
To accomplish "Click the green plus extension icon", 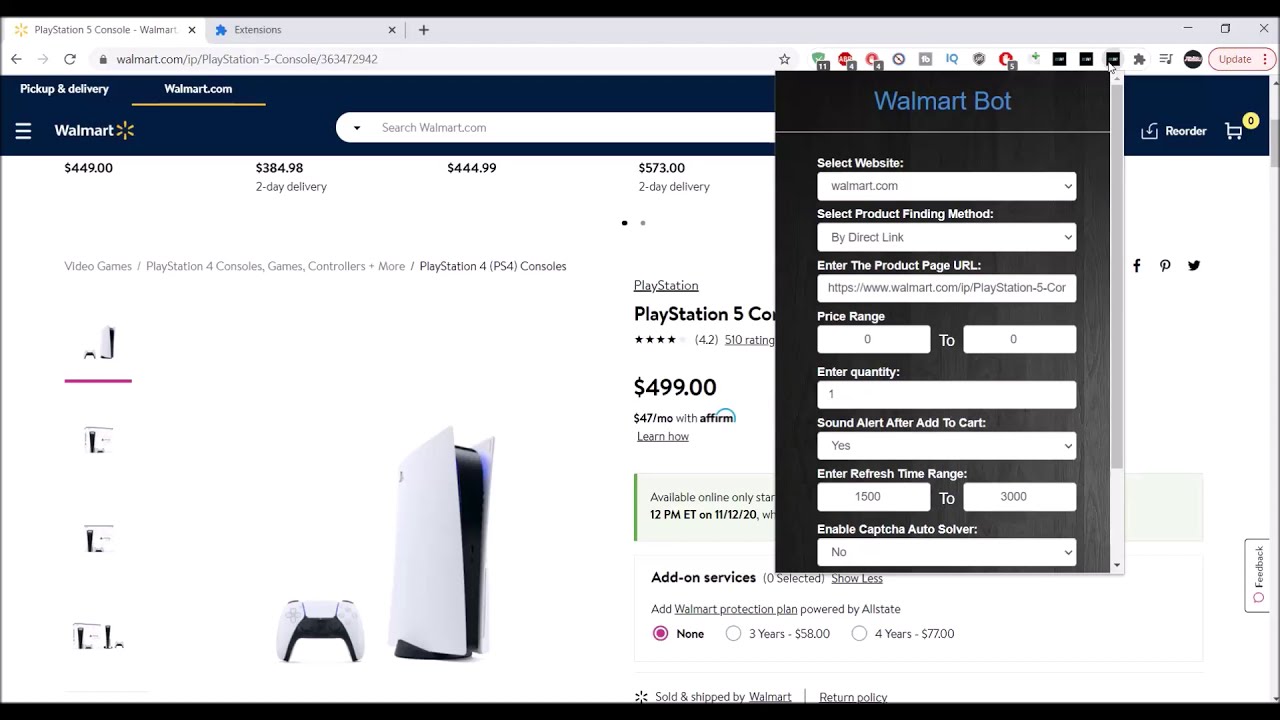I will pyautogui.click(x=1034, y=59).
